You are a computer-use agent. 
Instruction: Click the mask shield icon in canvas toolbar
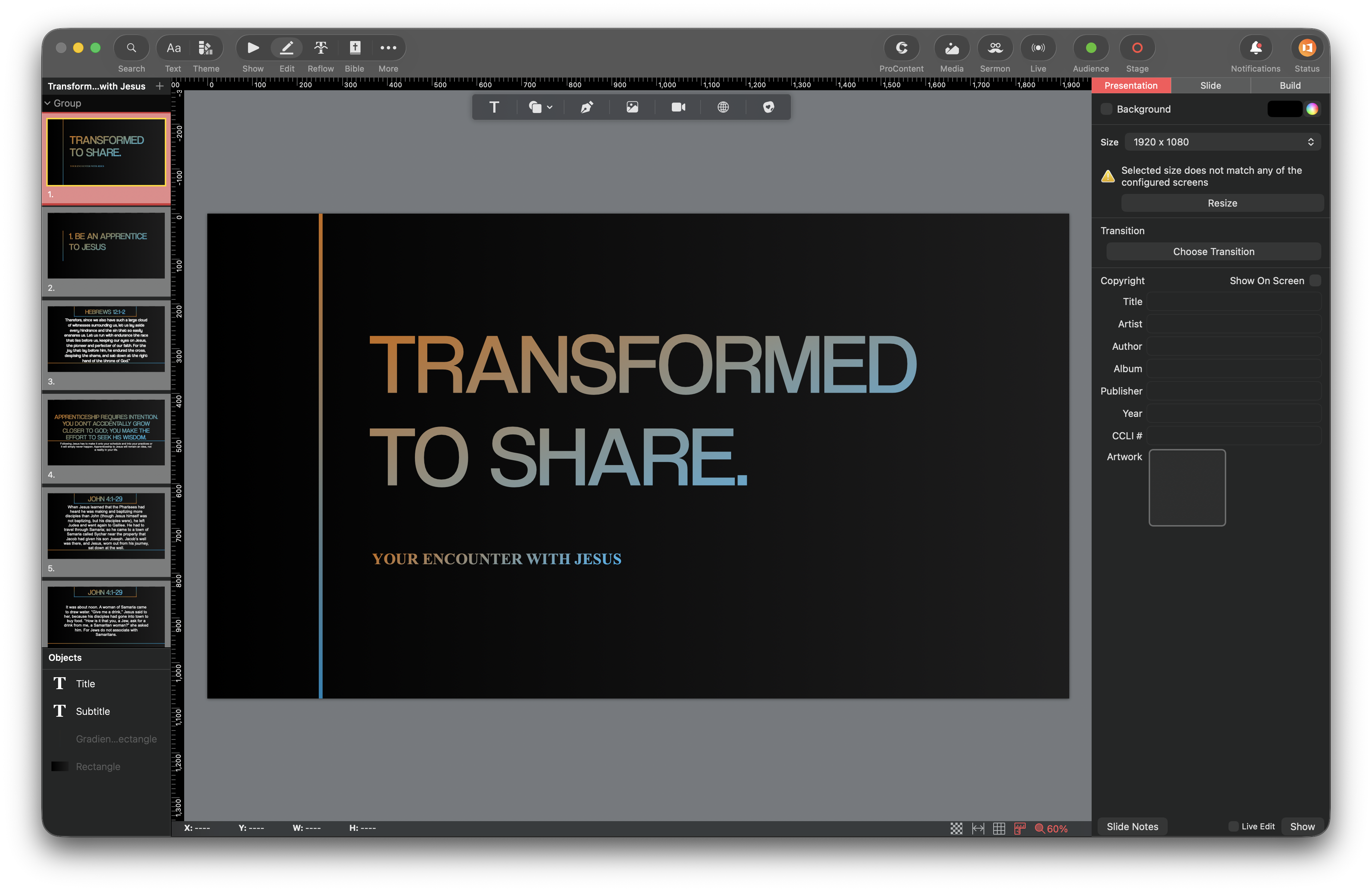768,107
